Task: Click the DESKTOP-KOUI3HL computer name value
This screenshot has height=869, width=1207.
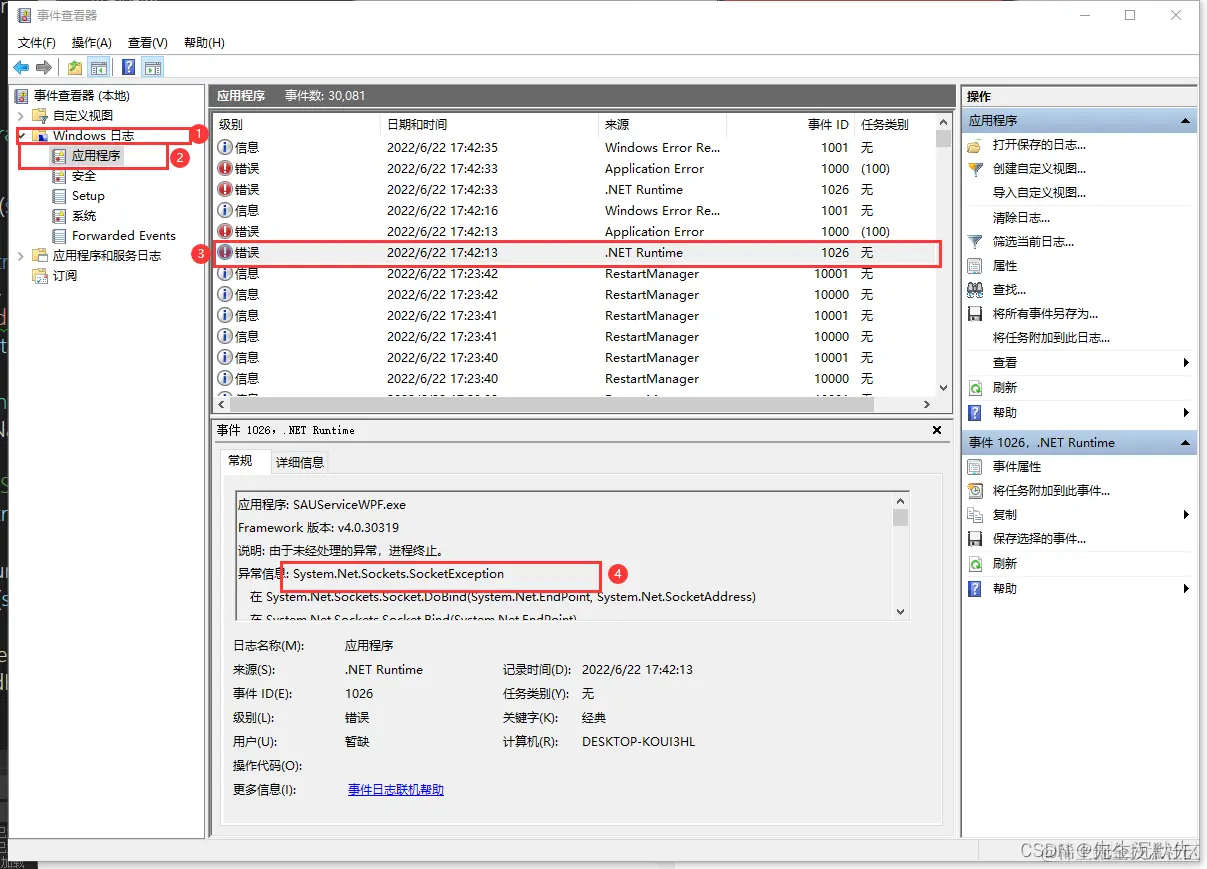Action: click(638, 742)
